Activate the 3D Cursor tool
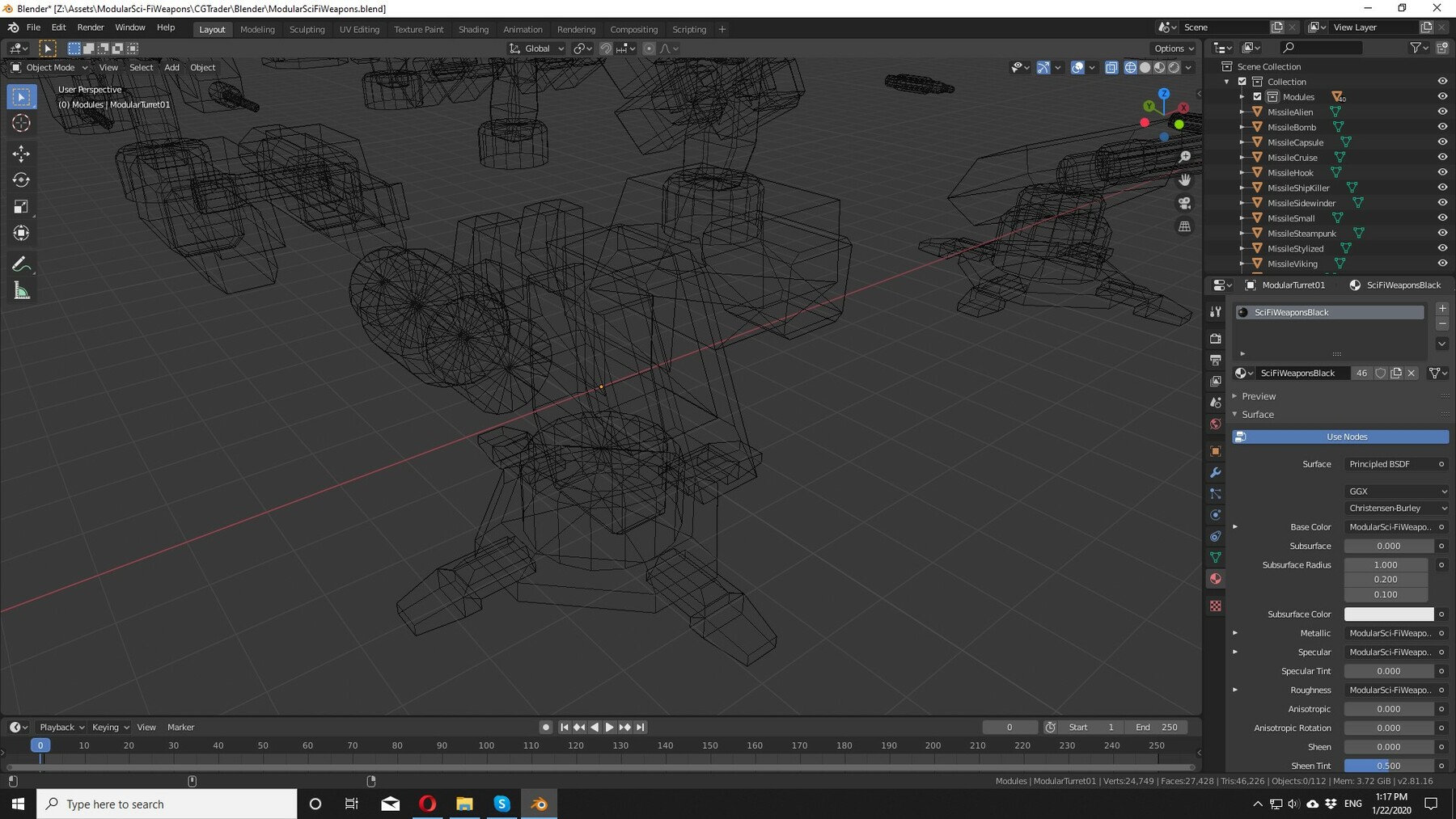This screenshot has width=1456, height=819. coord(22,123)
